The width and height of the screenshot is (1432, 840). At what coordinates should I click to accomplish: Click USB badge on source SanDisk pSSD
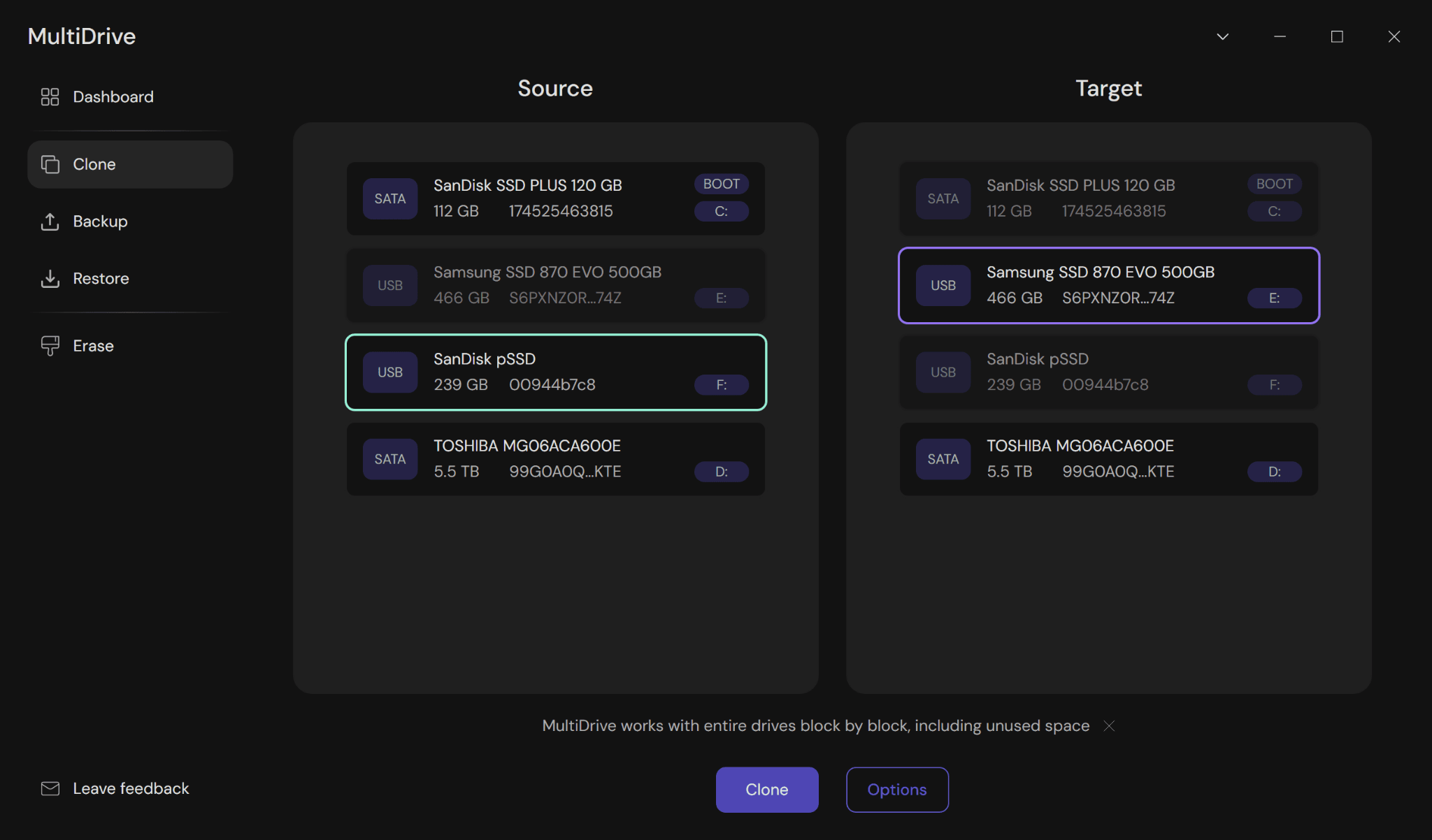point(390,372)
